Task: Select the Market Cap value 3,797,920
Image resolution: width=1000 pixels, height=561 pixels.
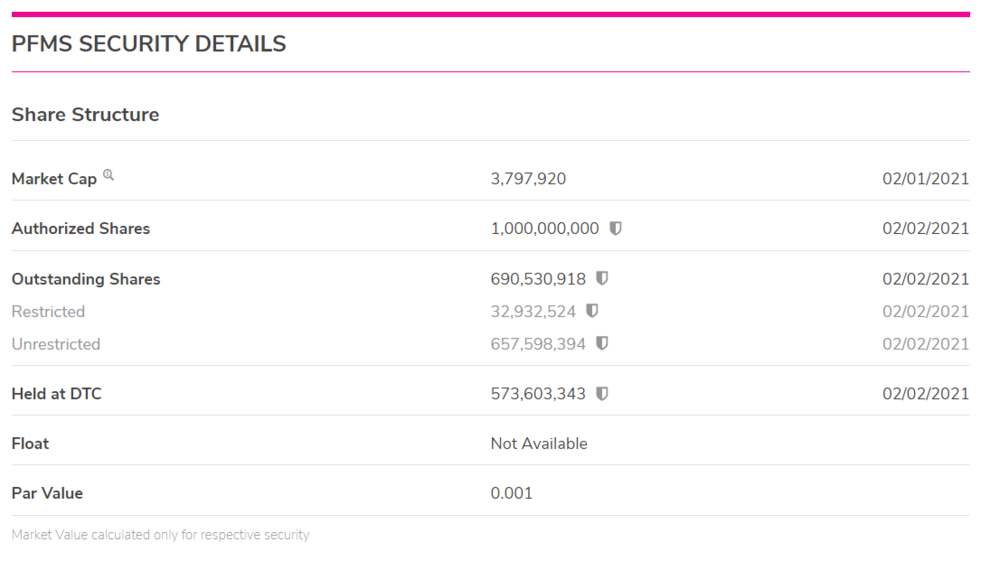Action: coord(528,179)
